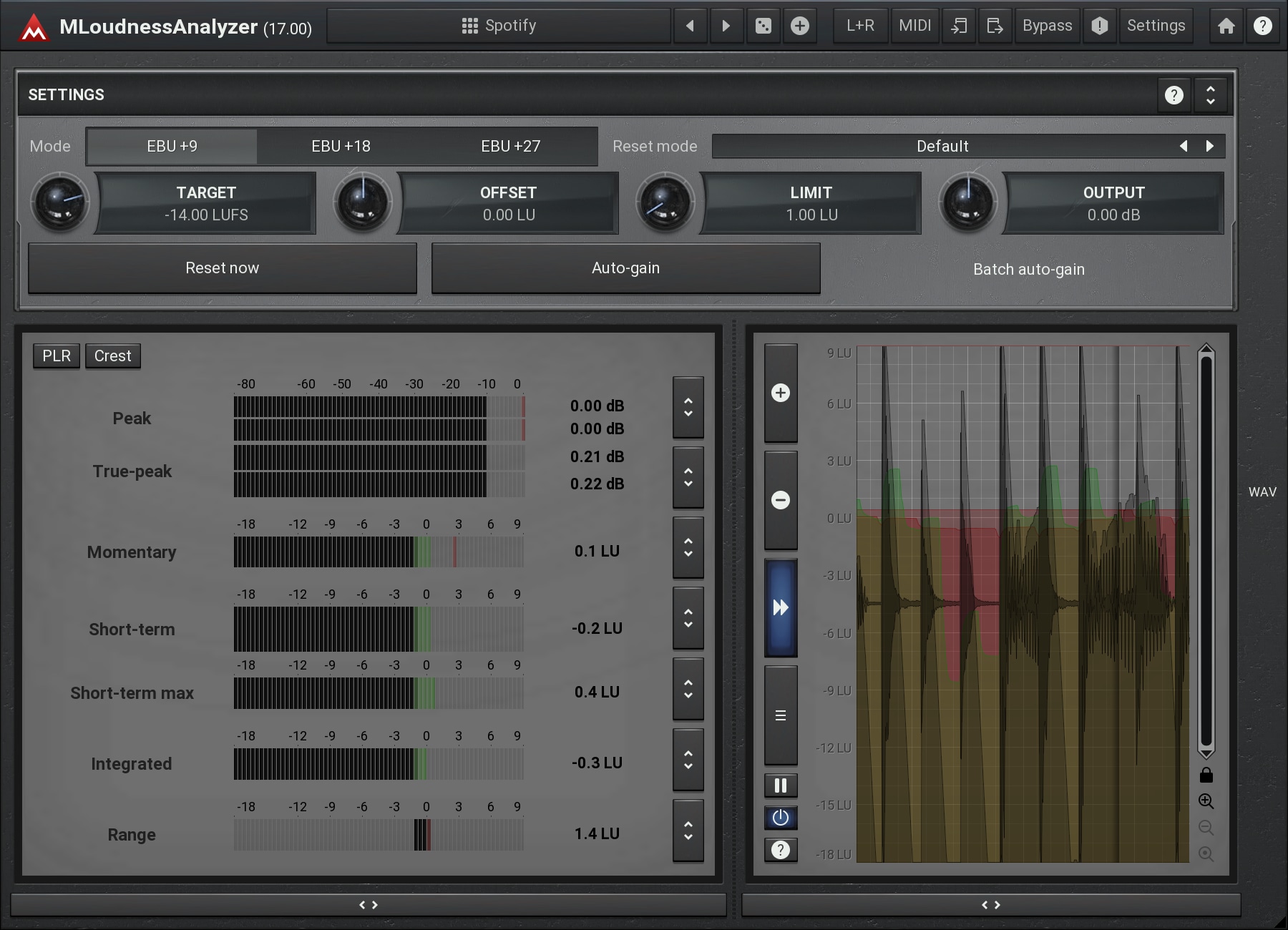
Task: Click the graph fast-forward arrows button
Action: [x=780, y=608]
